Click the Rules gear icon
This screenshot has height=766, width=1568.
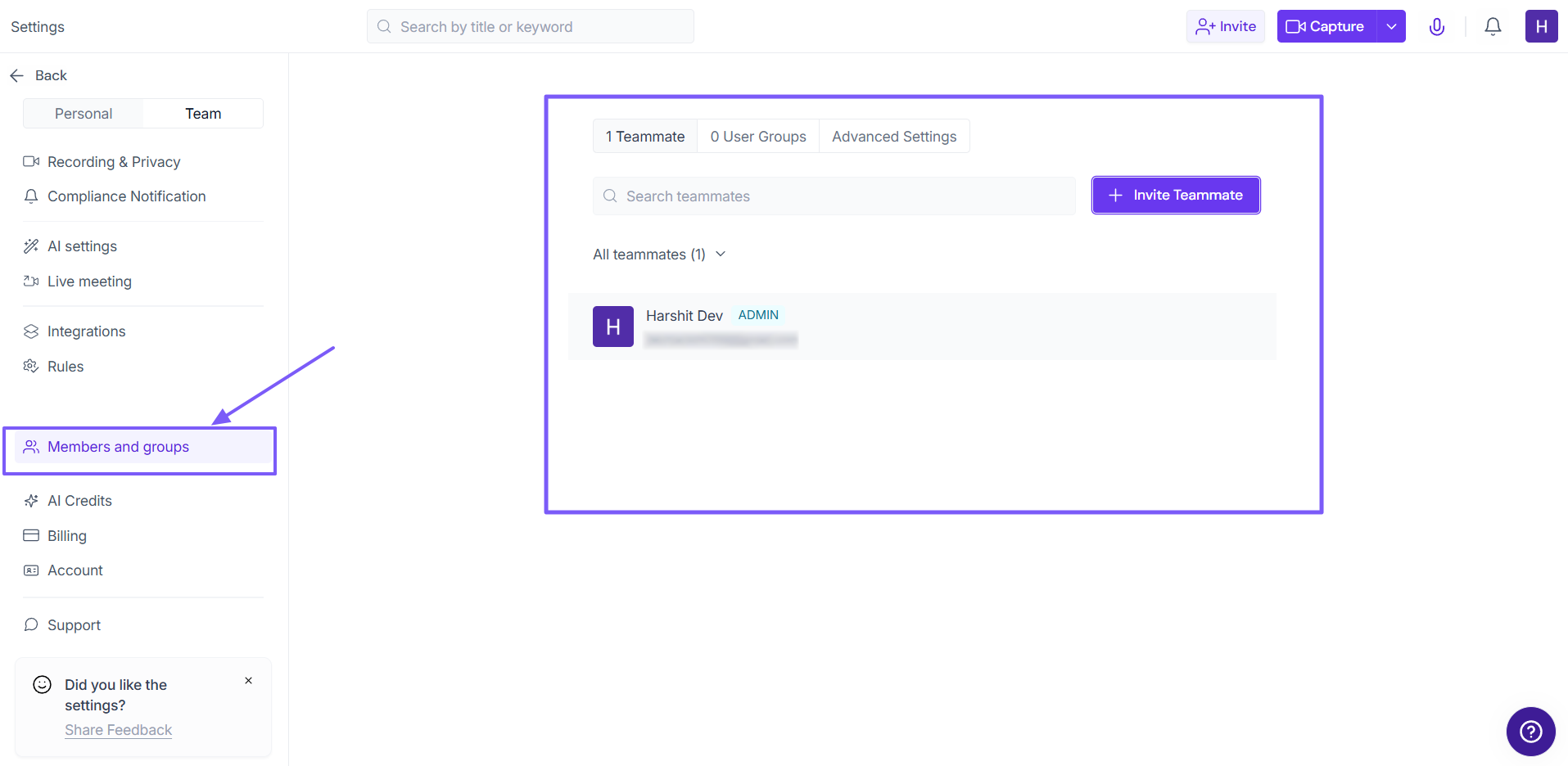(x=31, y=366)
